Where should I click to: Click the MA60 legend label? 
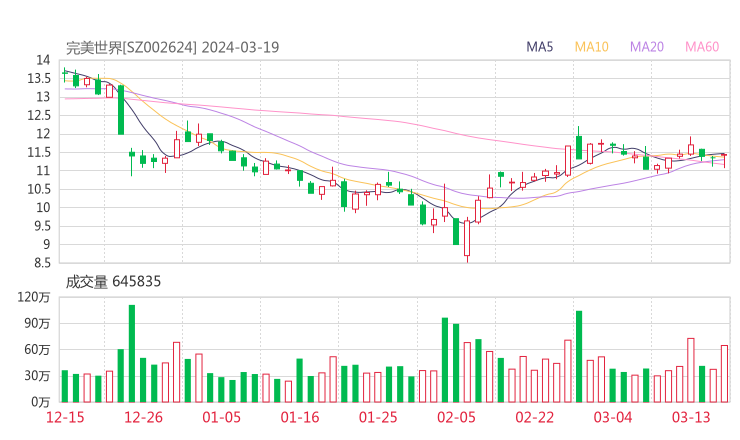pos(702,47)
